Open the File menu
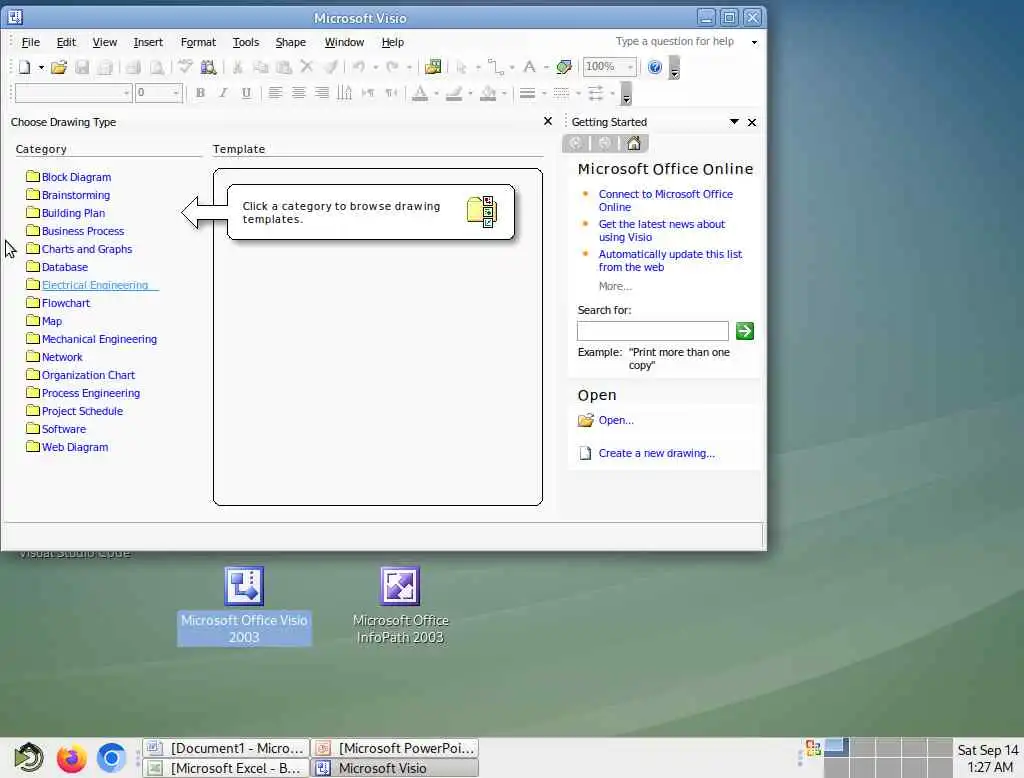1024x778 pixels. (x=31, y=42)
